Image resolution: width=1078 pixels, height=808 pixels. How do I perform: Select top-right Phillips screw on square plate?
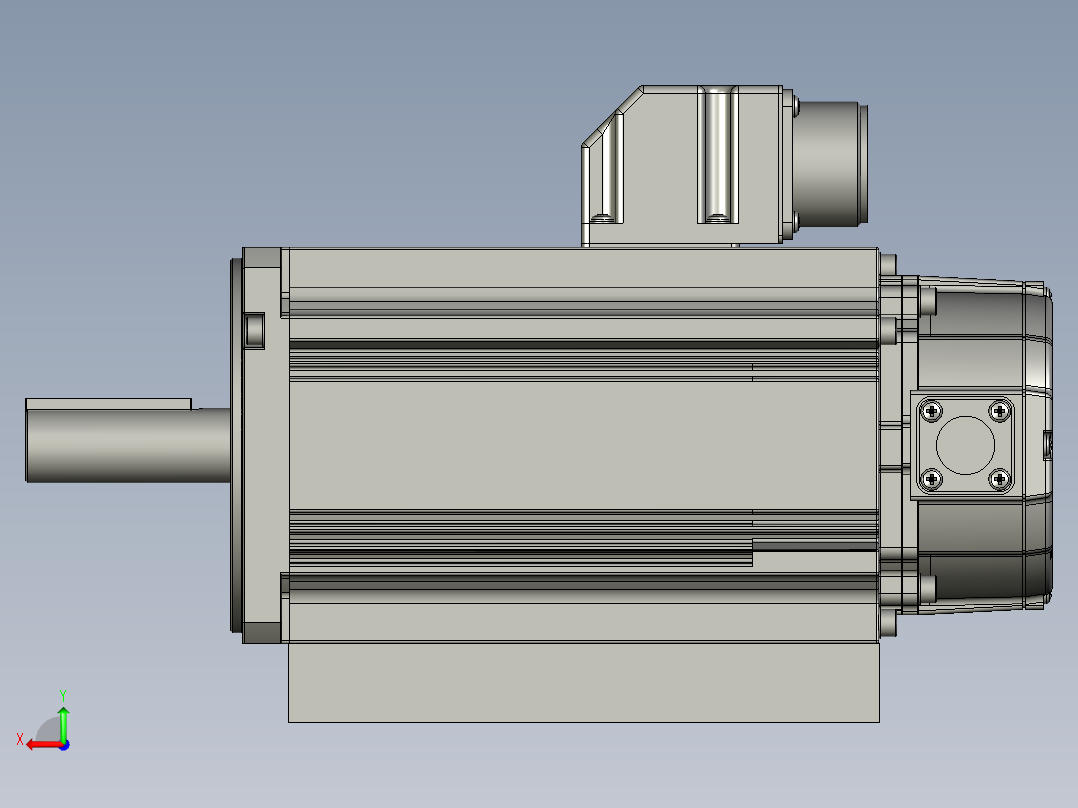[999, 411]
